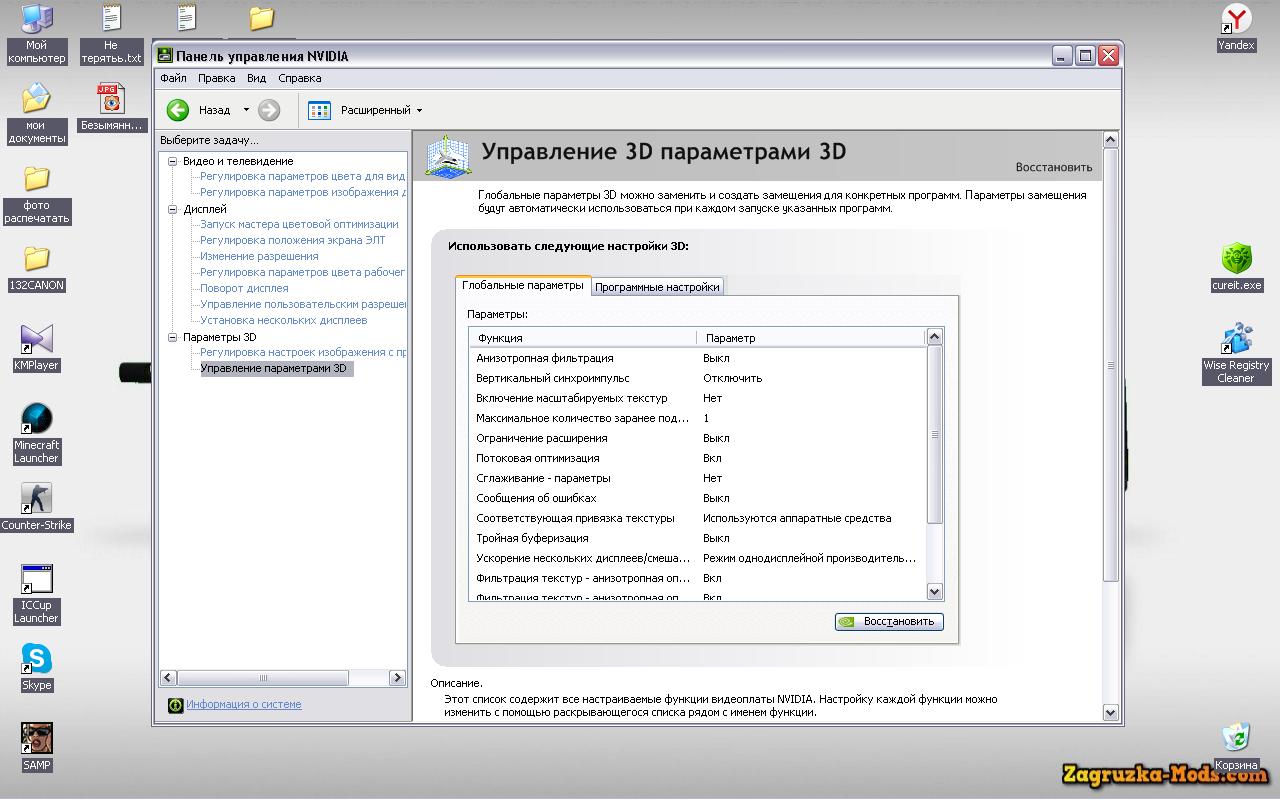This screenshot has height=800, width=1280.
Task: Open Изменение разрешения task
Action: 259,256
